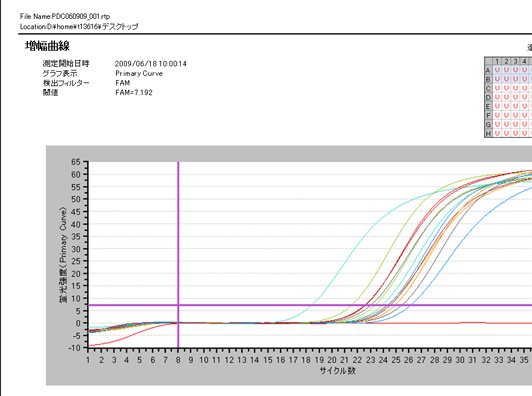Viewport: 532px width, 396px height.
Task: Choose well D1 in the plate grid
Action: point(497,97)
